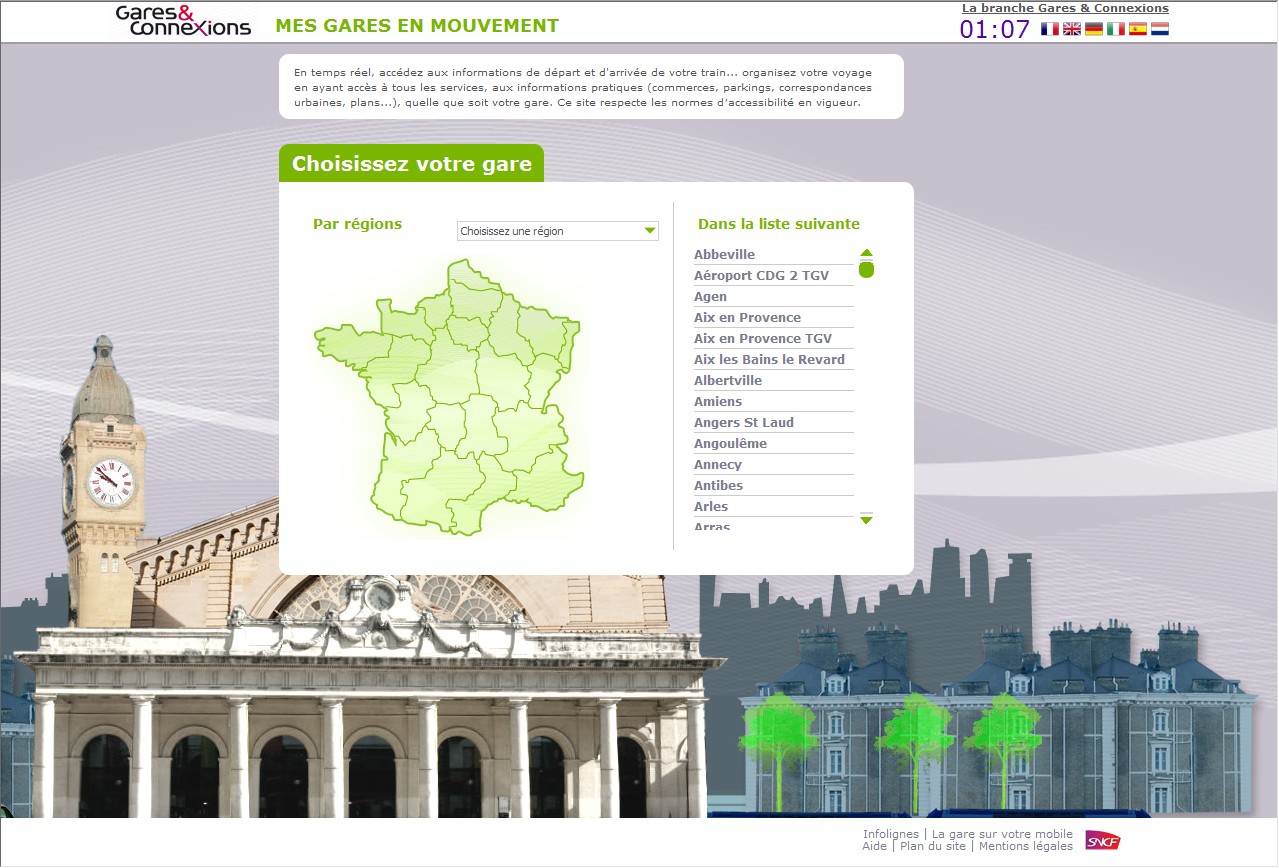Click the Aide footer link
The width and height of the screenshot is (1279, 868).
coord(875,846)
